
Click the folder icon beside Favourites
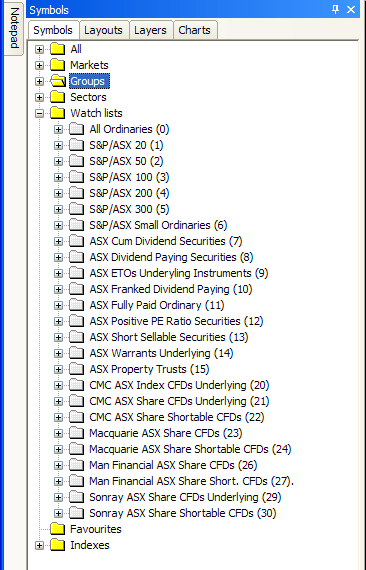57,529
